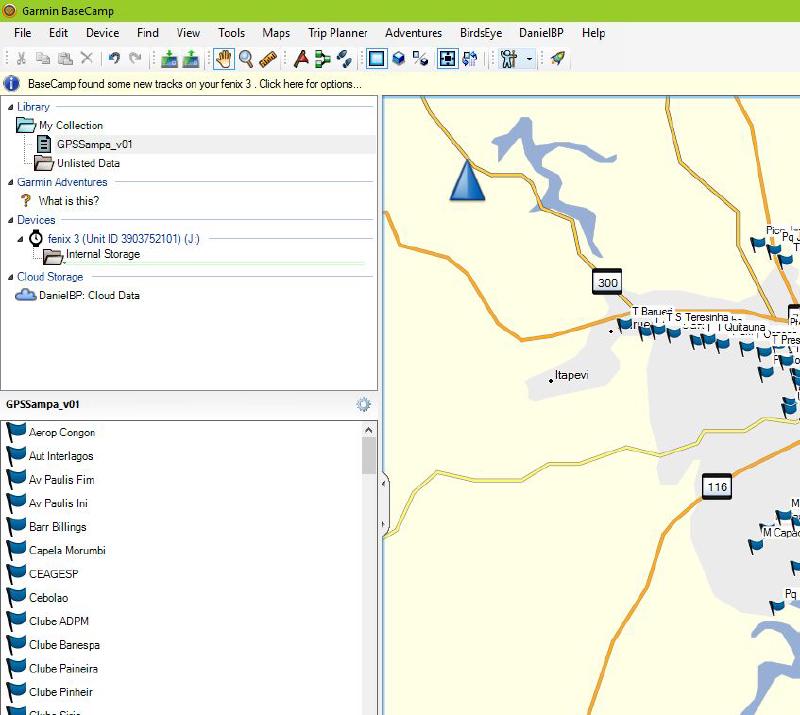
Task: Select the Barr Billings waypoint
Action: coord(58,527)
